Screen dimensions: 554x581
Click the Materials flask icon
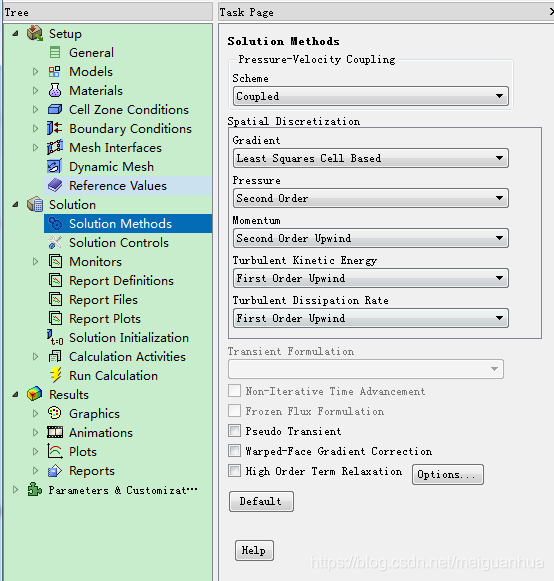pos(55,90)
